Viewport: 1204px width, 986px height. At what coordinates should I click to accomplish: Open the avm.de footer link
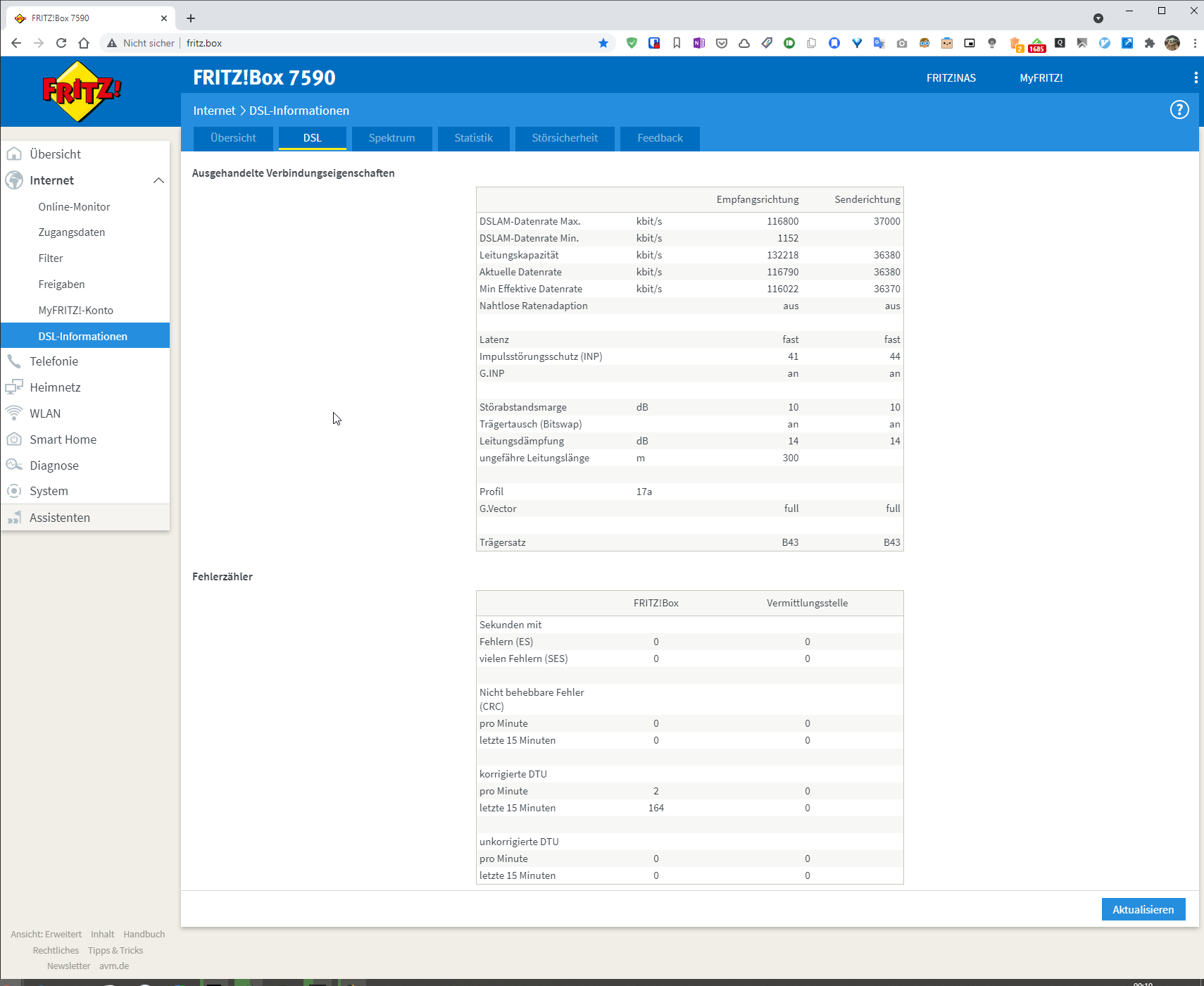point(114,966)
